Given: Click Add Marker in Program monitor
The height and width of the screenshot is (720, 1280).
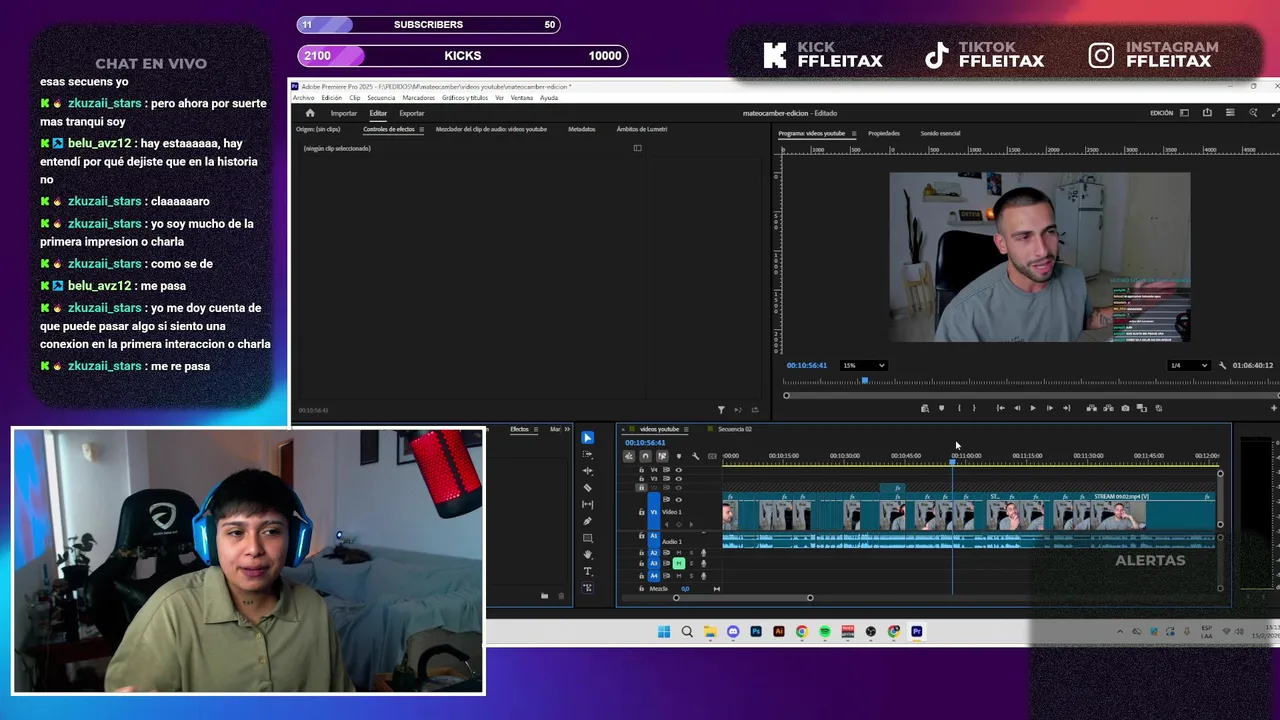Looking at the screenshot, I should 941,408.
